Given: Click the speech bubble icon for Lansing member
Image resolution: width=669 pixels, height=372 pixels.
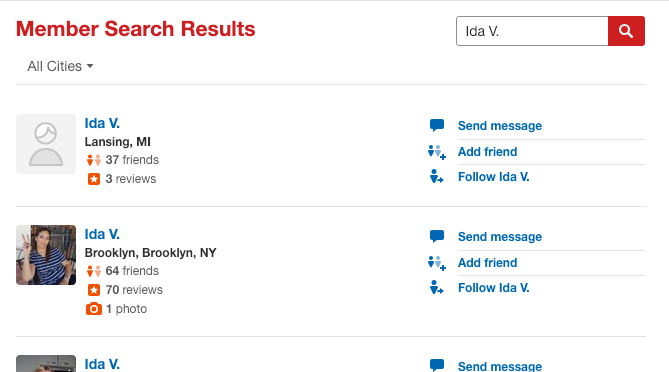Looking at the screenshot, I should [x=437, y=125].
